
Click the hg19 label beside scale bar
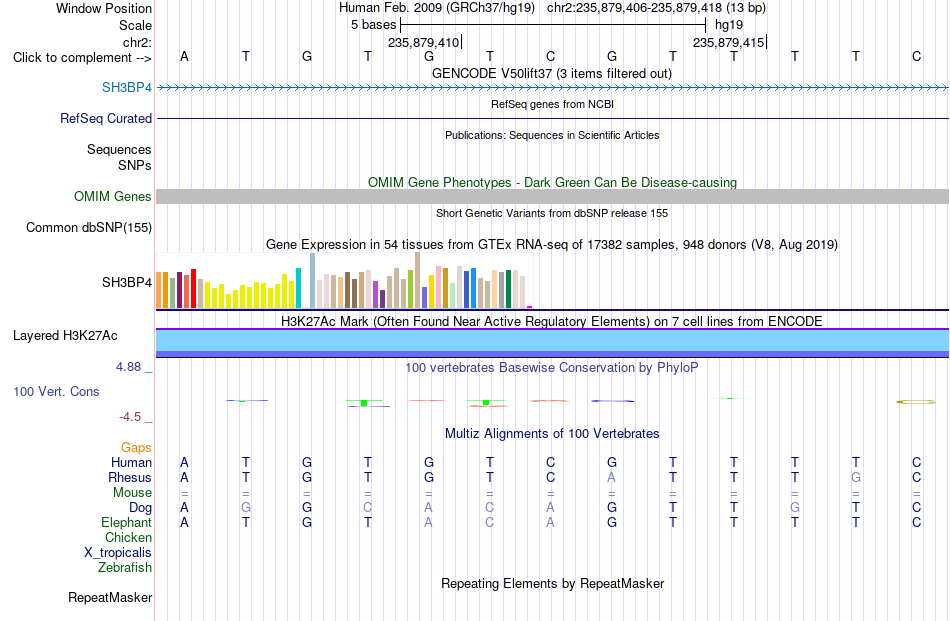pyautogui.click(x=729, y=25)
